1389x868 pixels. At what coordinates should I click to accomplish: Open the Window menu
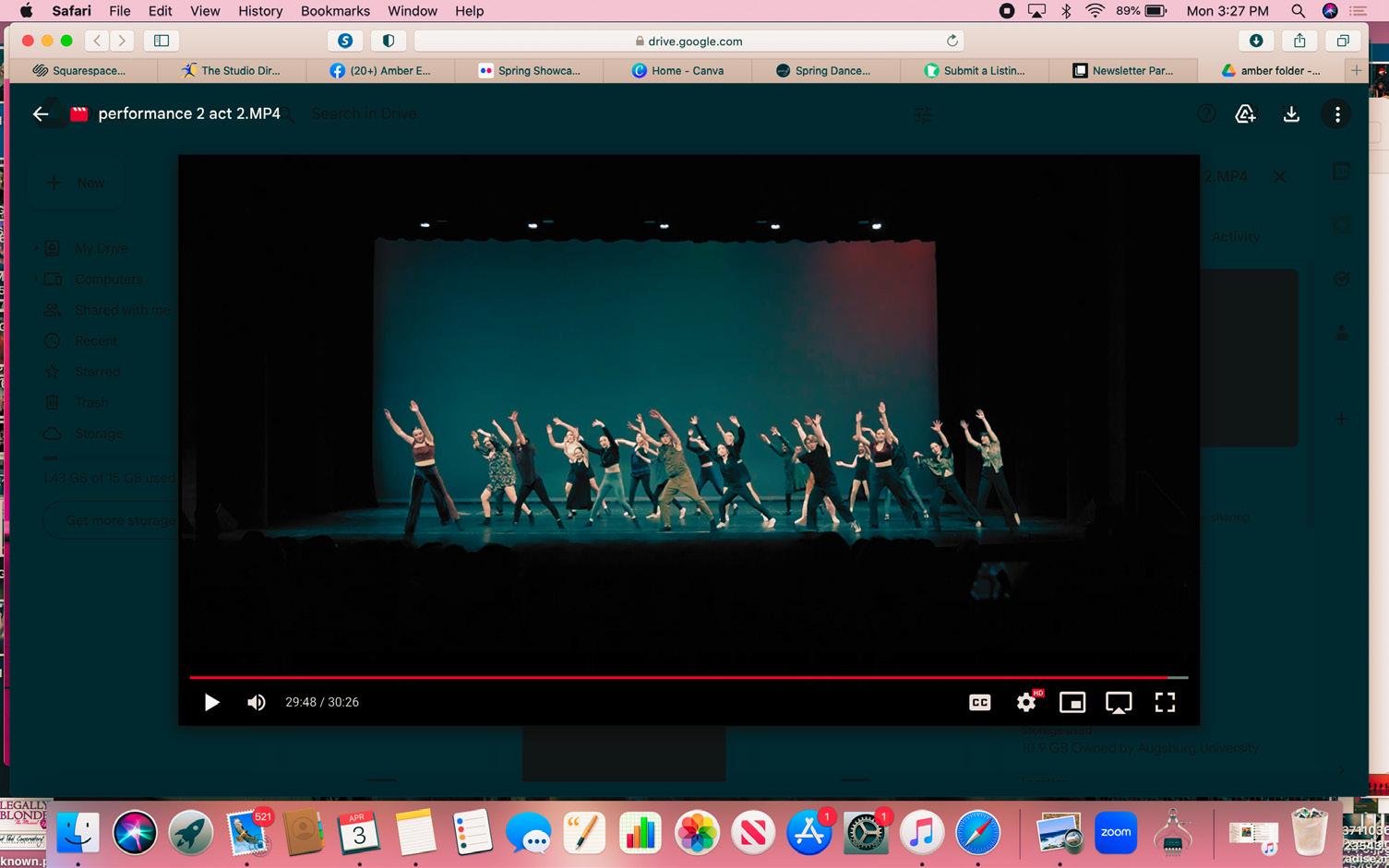click(x=413, y=11)
